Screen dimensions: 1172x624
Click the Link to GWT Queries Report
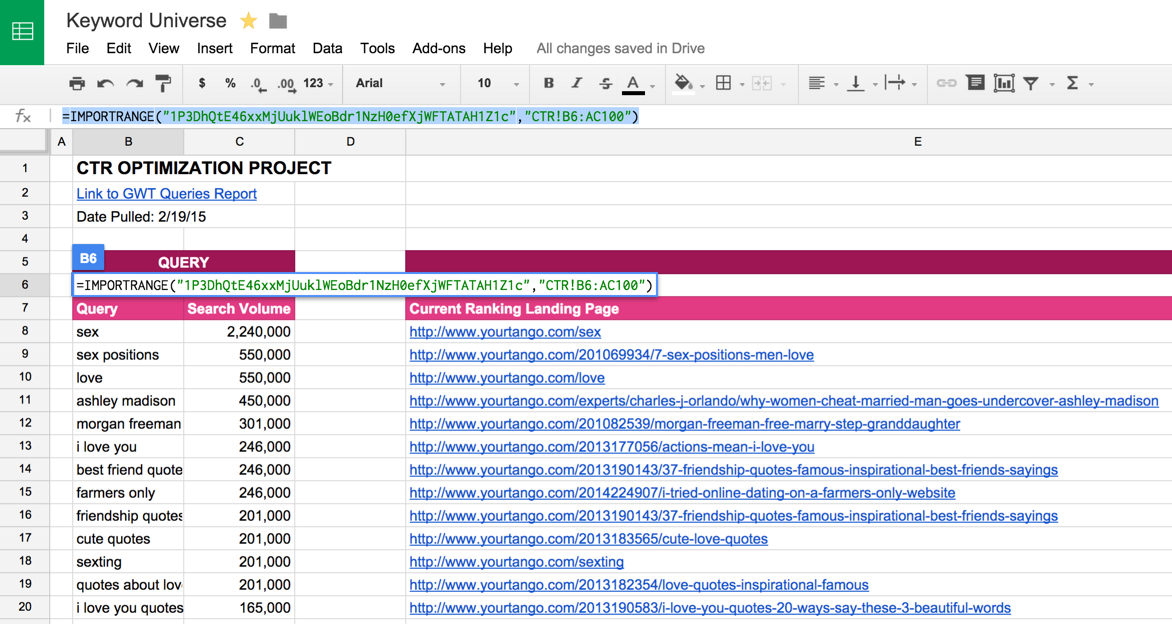coord(166,194)
